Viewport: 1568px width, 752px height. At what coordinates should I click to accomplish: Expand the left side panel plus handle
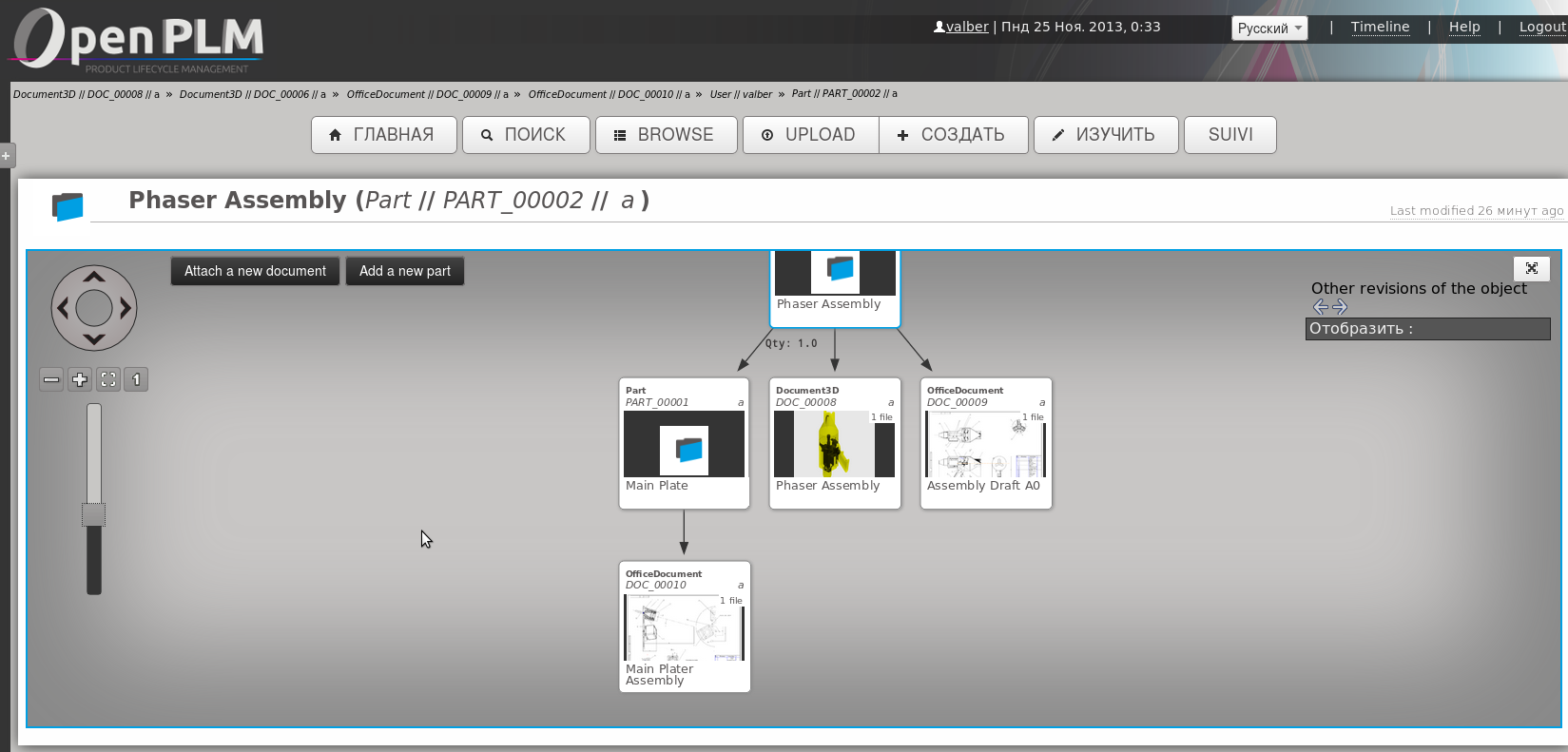[x=7, y=155]
